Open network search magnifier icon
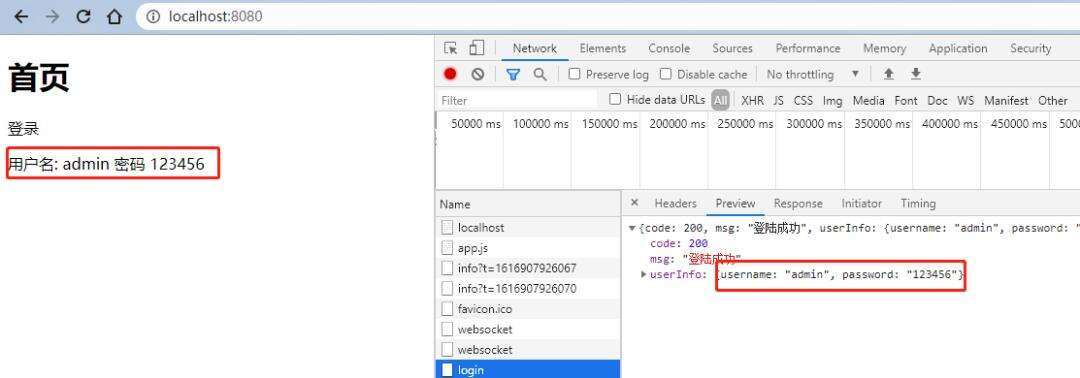The image size is (1080, 378). [x=540, y=74]
